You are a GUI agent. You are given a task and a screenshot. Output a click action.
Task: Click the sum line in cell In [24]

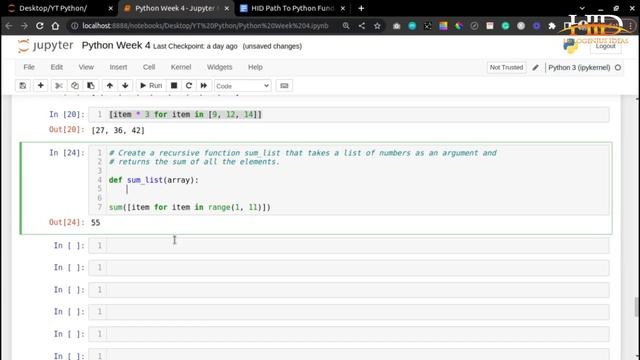[189, 207]
